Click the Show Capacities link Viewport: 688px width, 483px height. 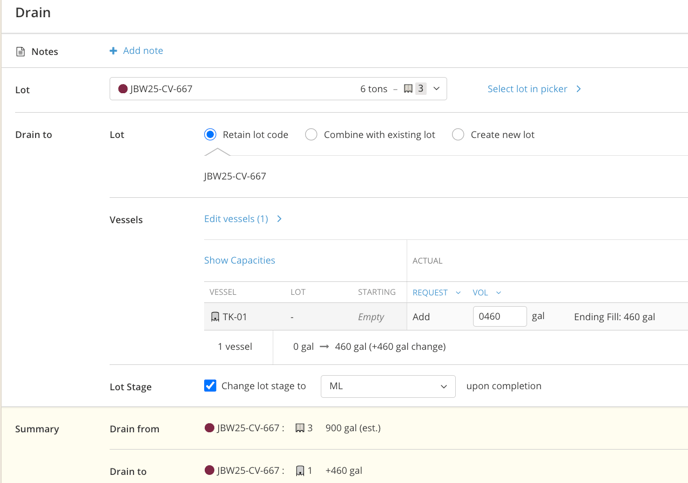click(x=240, y=261)
